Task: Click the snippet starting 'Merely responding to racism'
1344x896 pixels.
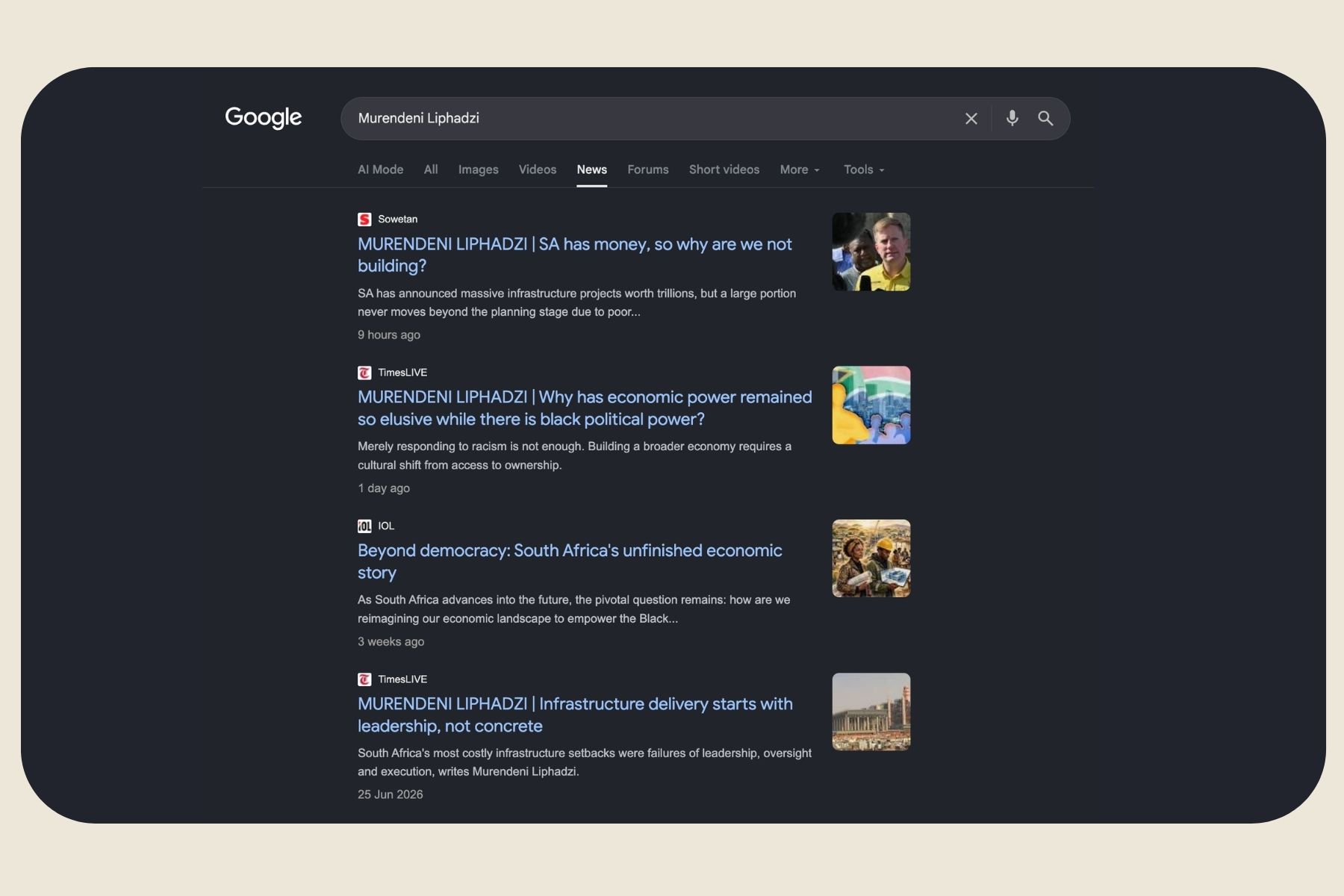Action: point(574,455)
